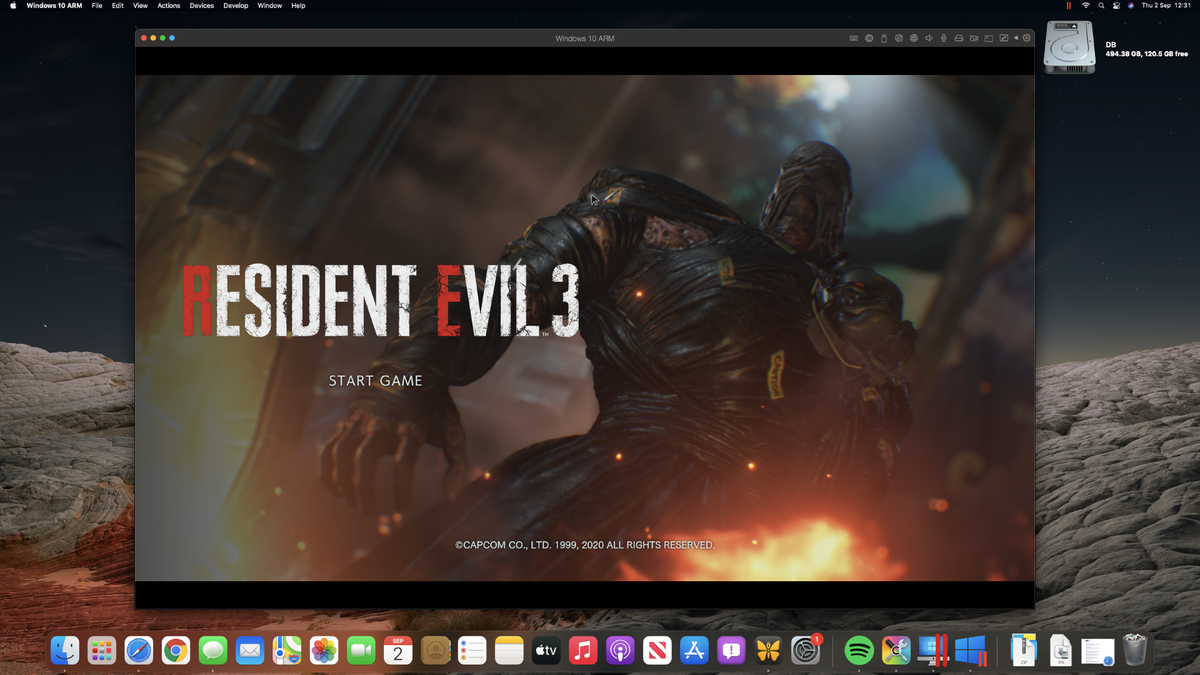Open Calendar from the Dock

pos(398,650)
